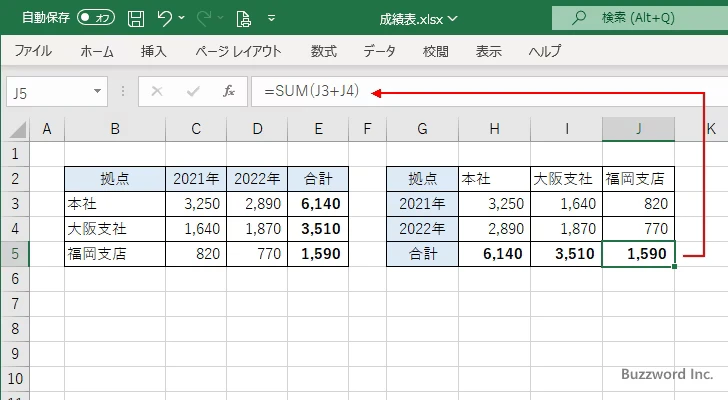Select row 5 header
This screenshot has width=728, height=400.
[x=15, y=254]
